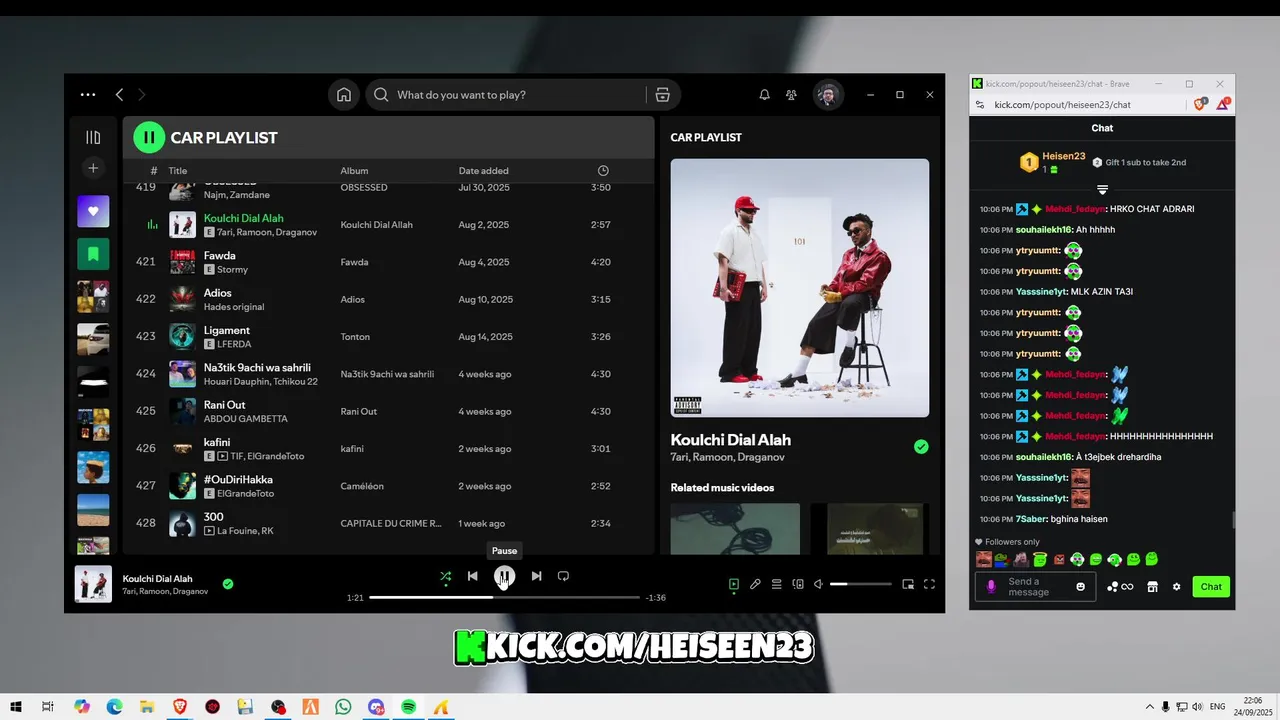Image resolution: width=1280 pixels, height=720 pixels.
Task: Open Connect to a device
Action: [798, 584]
